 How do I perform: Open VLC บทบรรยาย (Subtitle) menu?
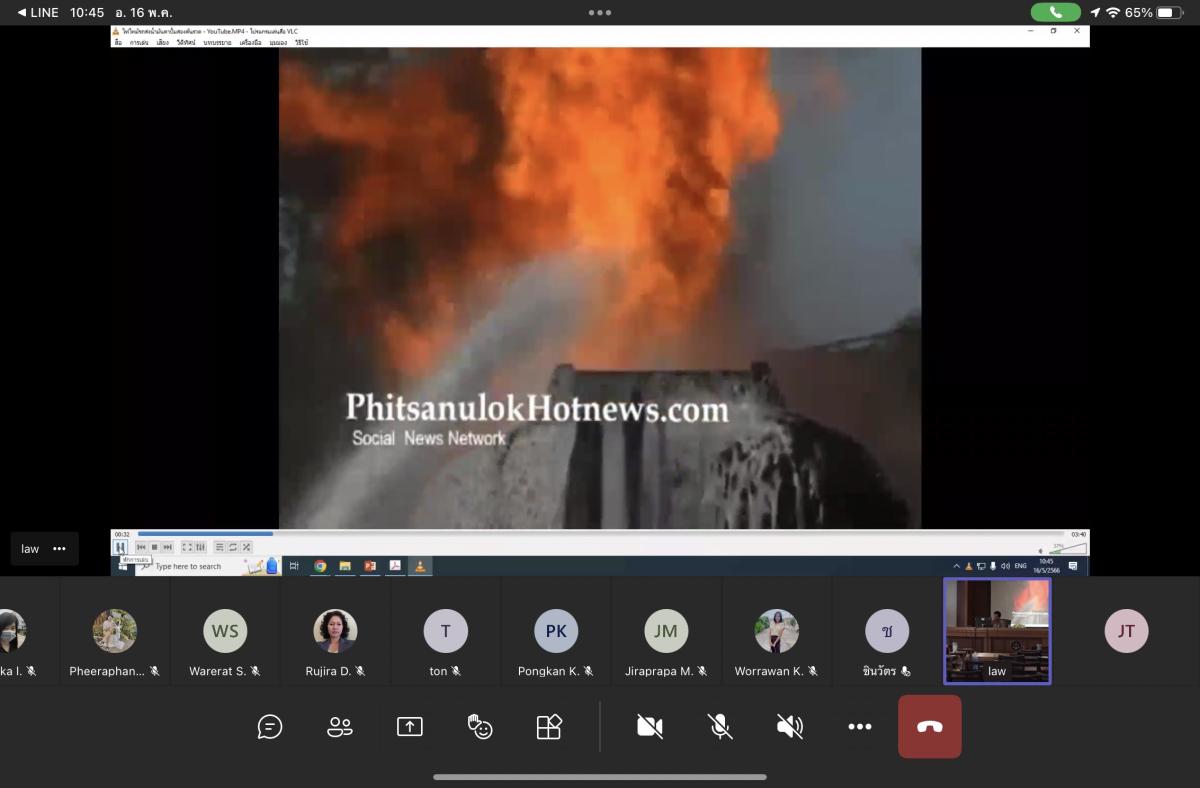(x=217, y=43)
